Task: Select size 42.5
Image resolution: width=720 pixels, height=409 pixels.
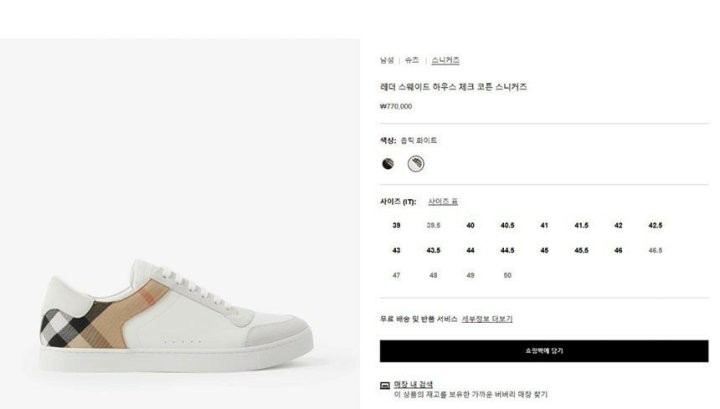Action: (655, 225)
